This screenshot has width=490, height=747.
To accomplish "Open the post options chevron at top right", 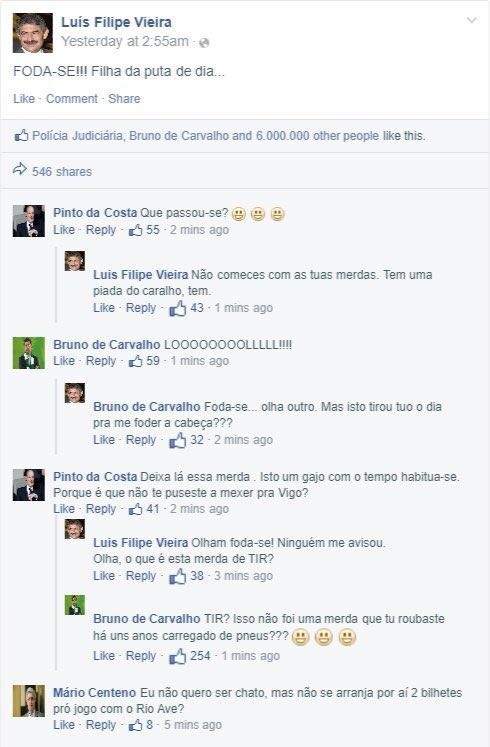I will (471, 20).
